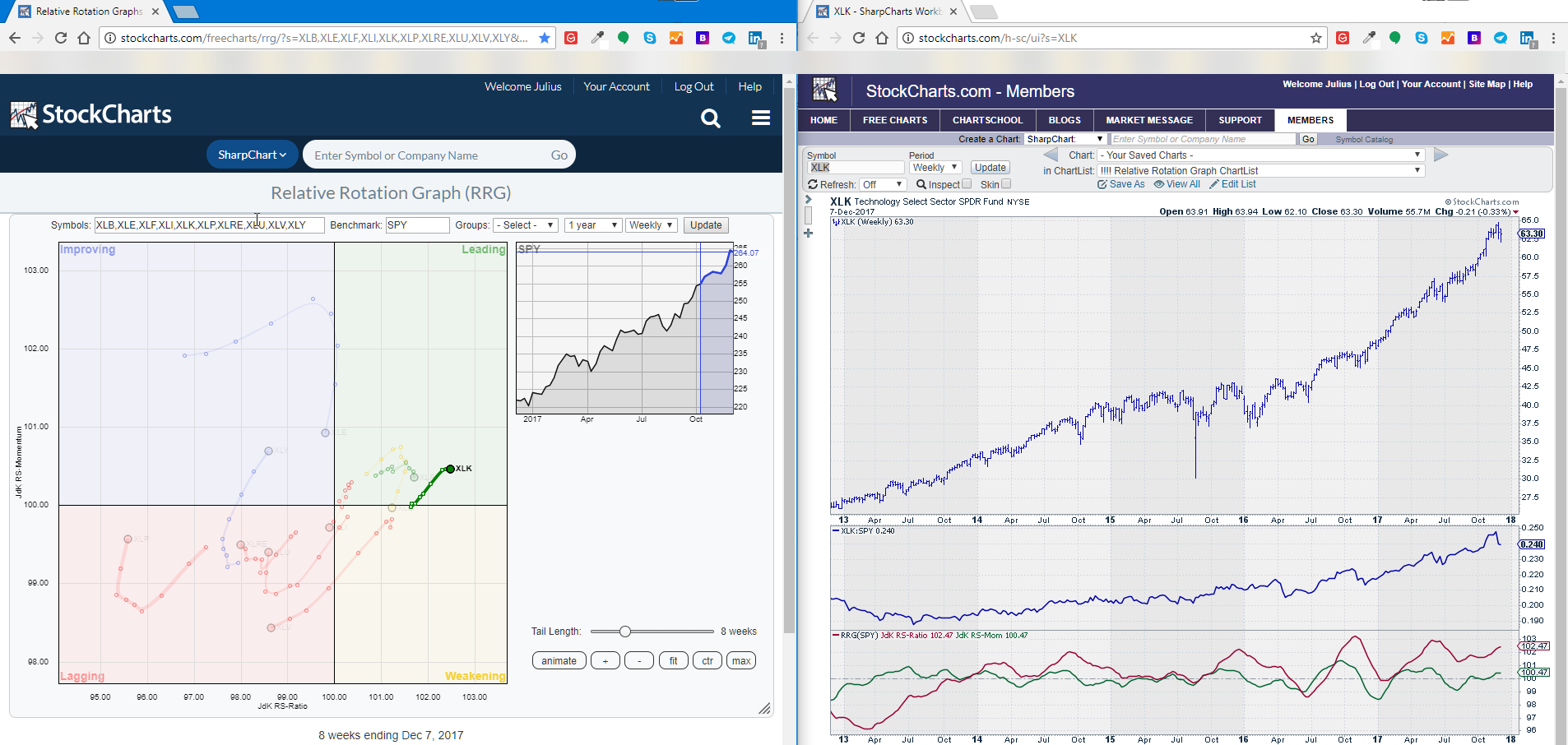This screenshot has width=1568, height=745.
Task: Click Skype extension icon in left browser
Action: (650, 38)
